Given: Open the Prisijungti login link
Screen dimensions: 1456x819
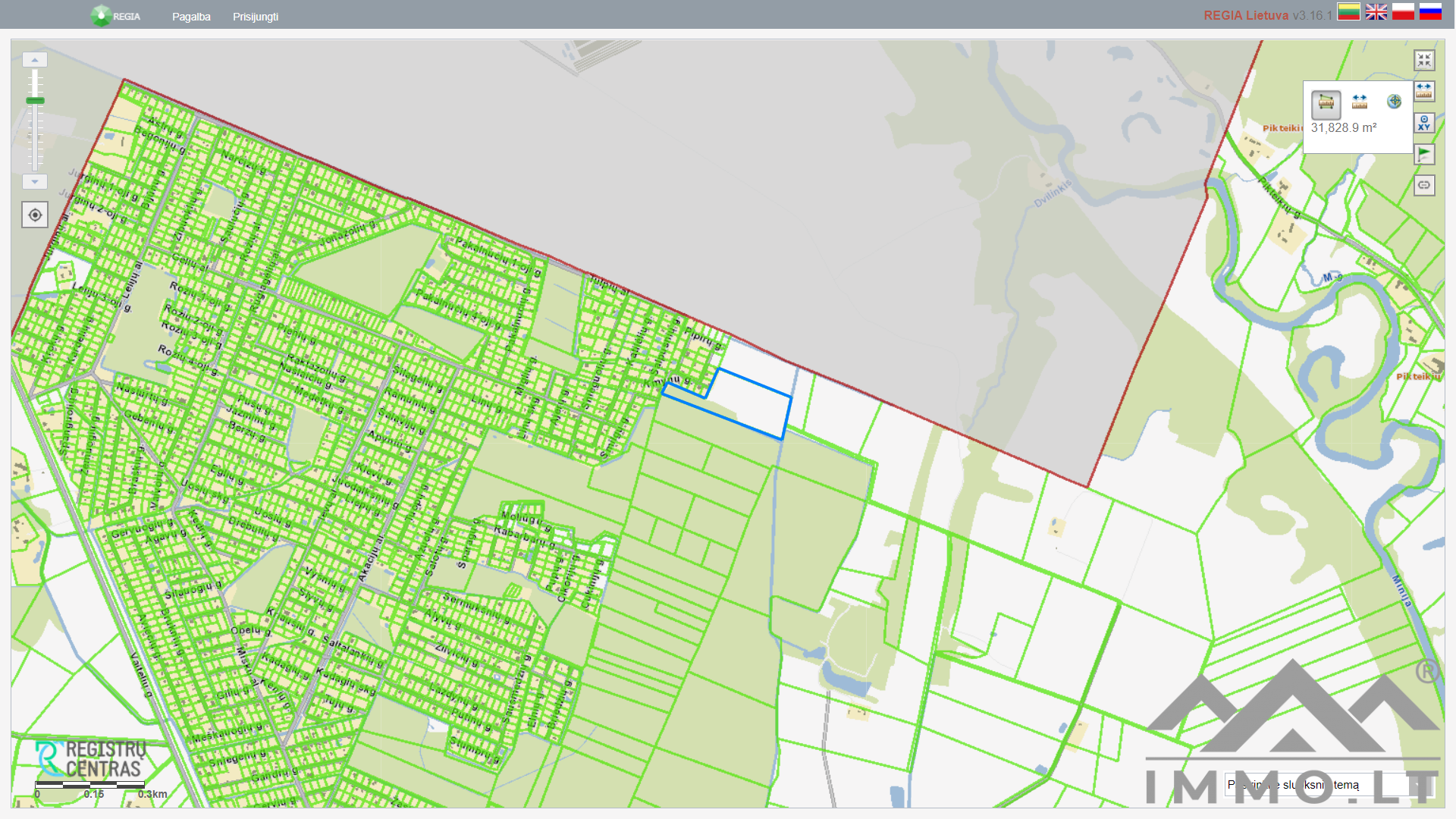Looking at the screenshot, I should 256,17.
